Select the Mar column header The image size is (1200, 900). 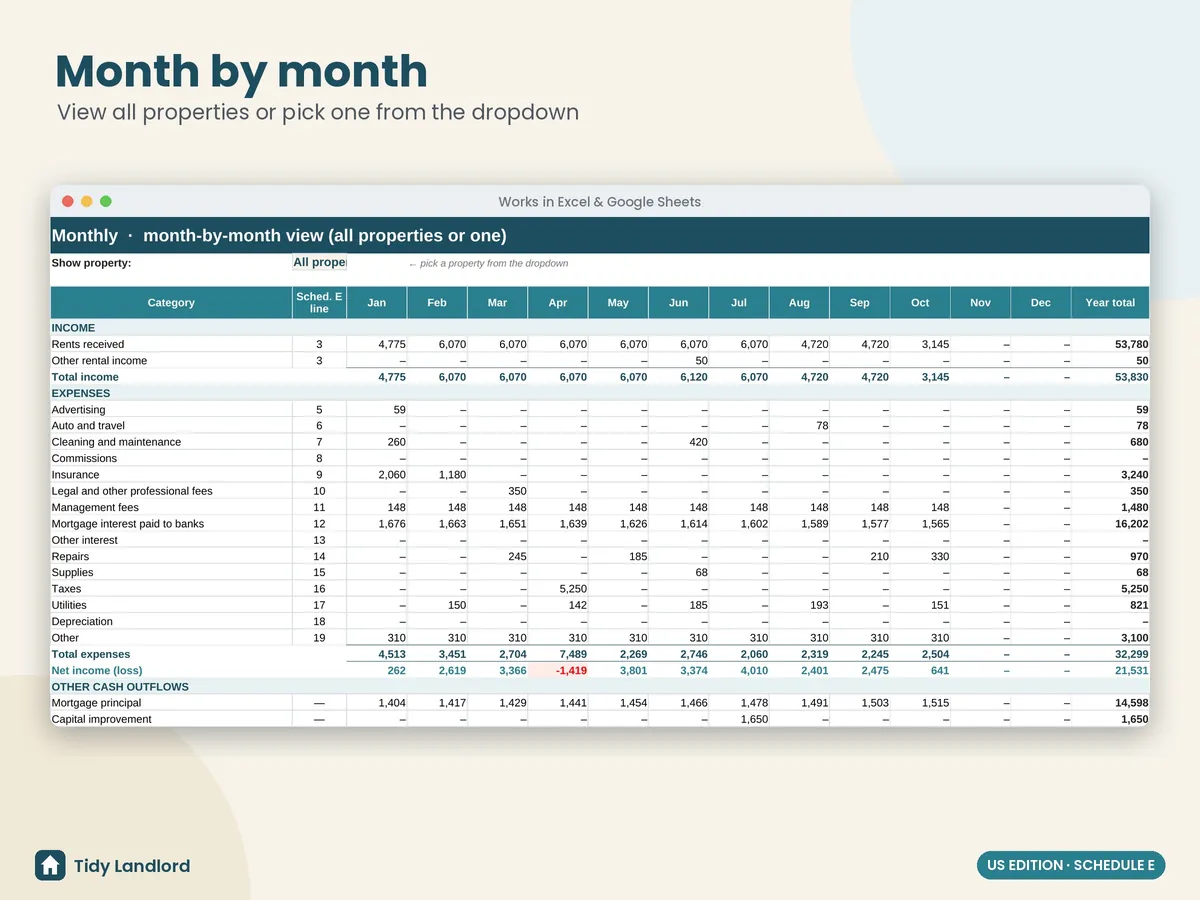[x=497, y=303]
